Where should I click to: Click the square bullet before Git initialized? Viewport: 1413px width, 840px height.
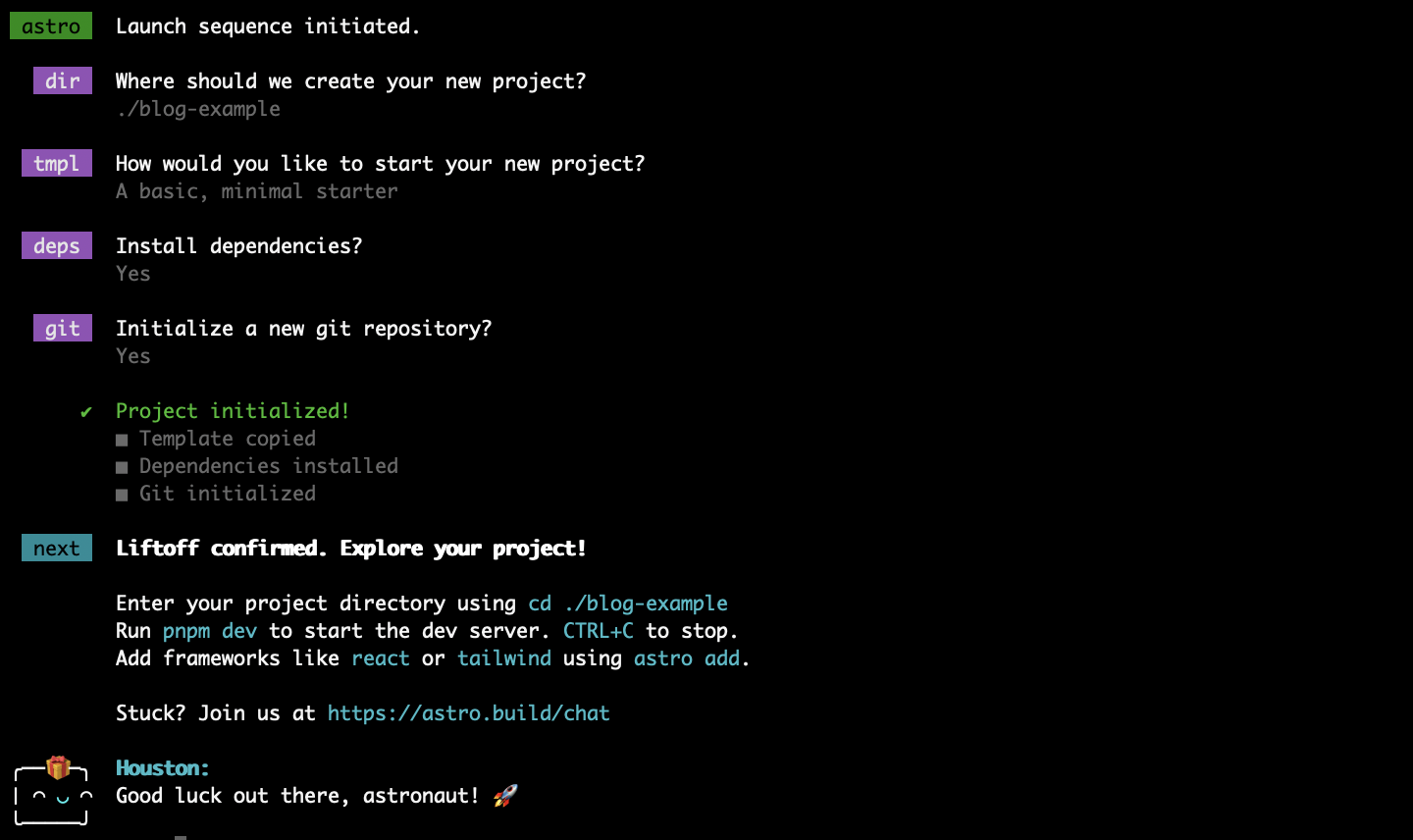coord(122,495)
